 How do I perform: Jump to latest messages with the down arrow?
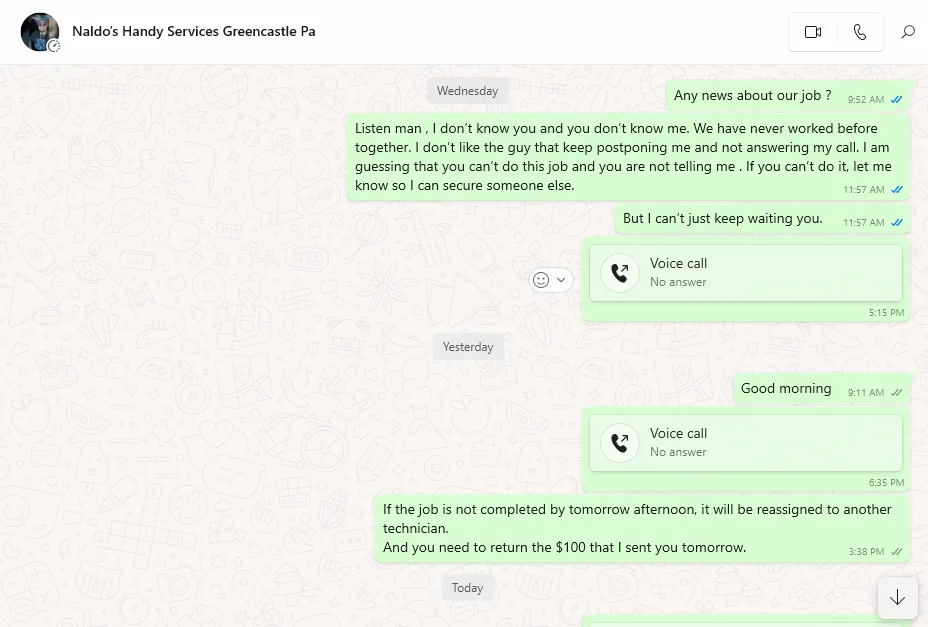897,597
